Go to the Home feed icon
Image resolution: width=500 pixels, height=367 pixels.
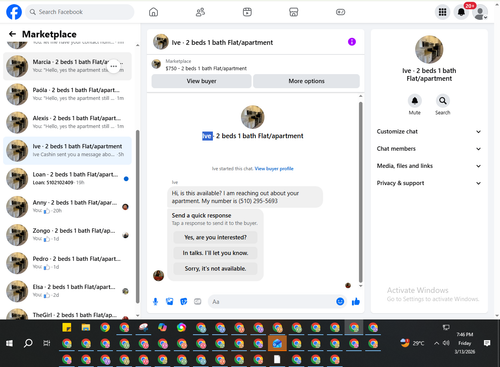pos(153,12)
